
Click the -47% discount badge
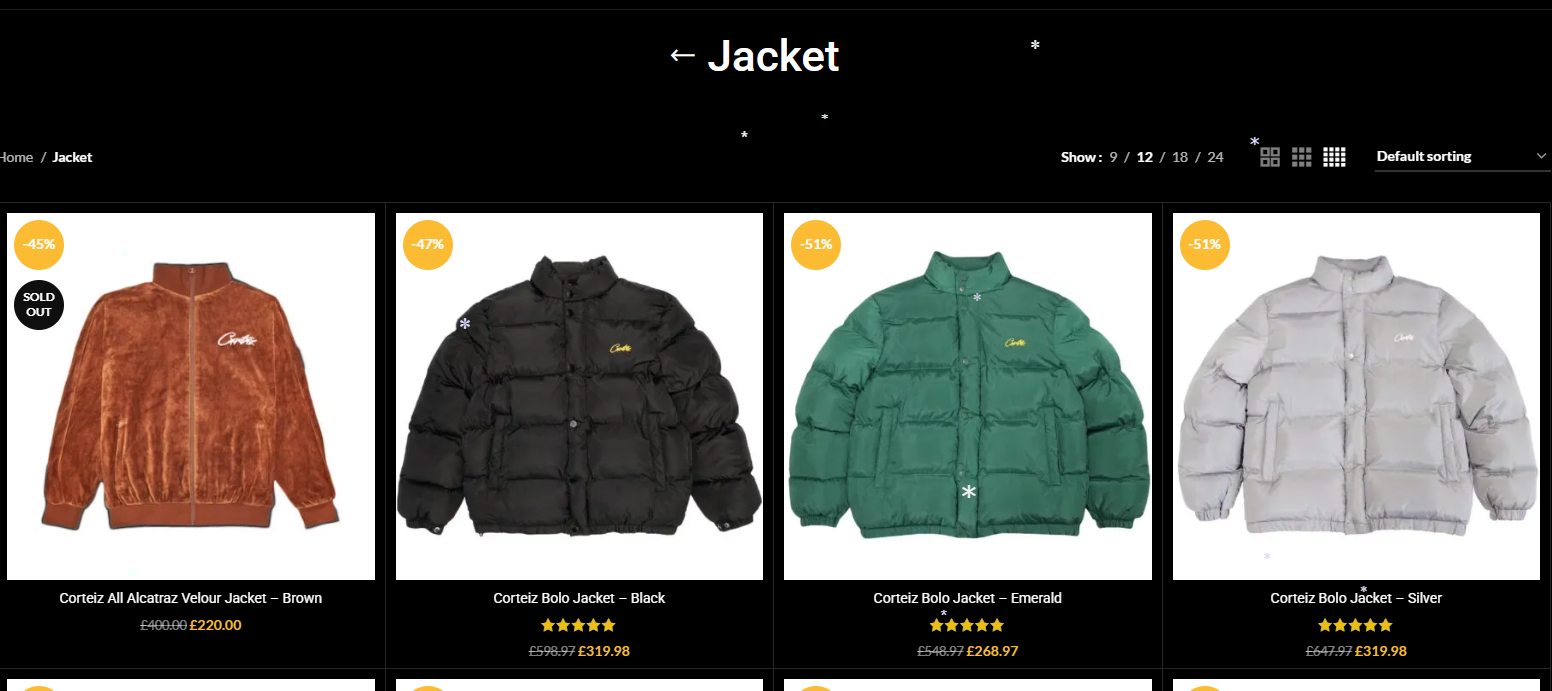click(428, 245)
